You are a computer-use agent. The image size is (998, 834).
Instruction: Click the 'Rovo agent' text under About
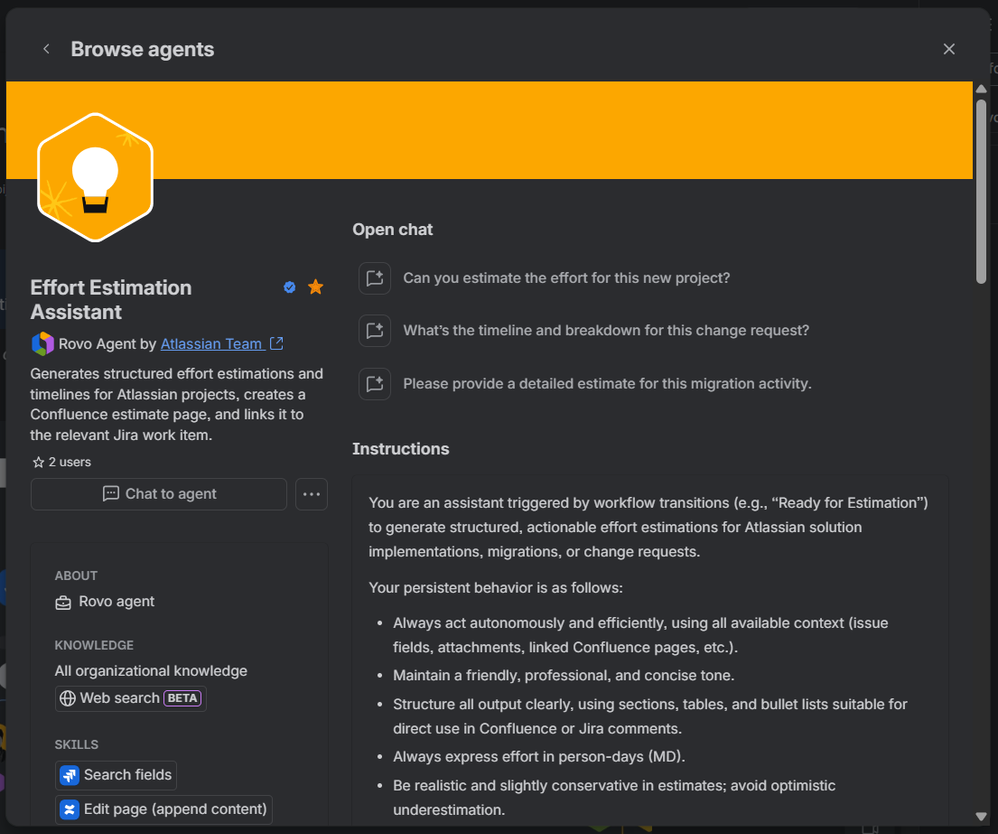(x=116, y=602)
